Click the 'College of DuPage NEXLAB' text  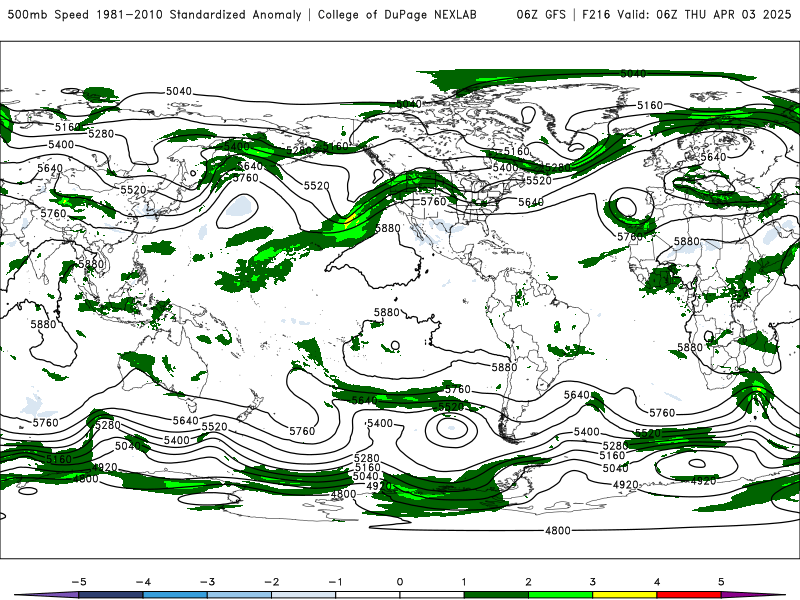(397, 14)
